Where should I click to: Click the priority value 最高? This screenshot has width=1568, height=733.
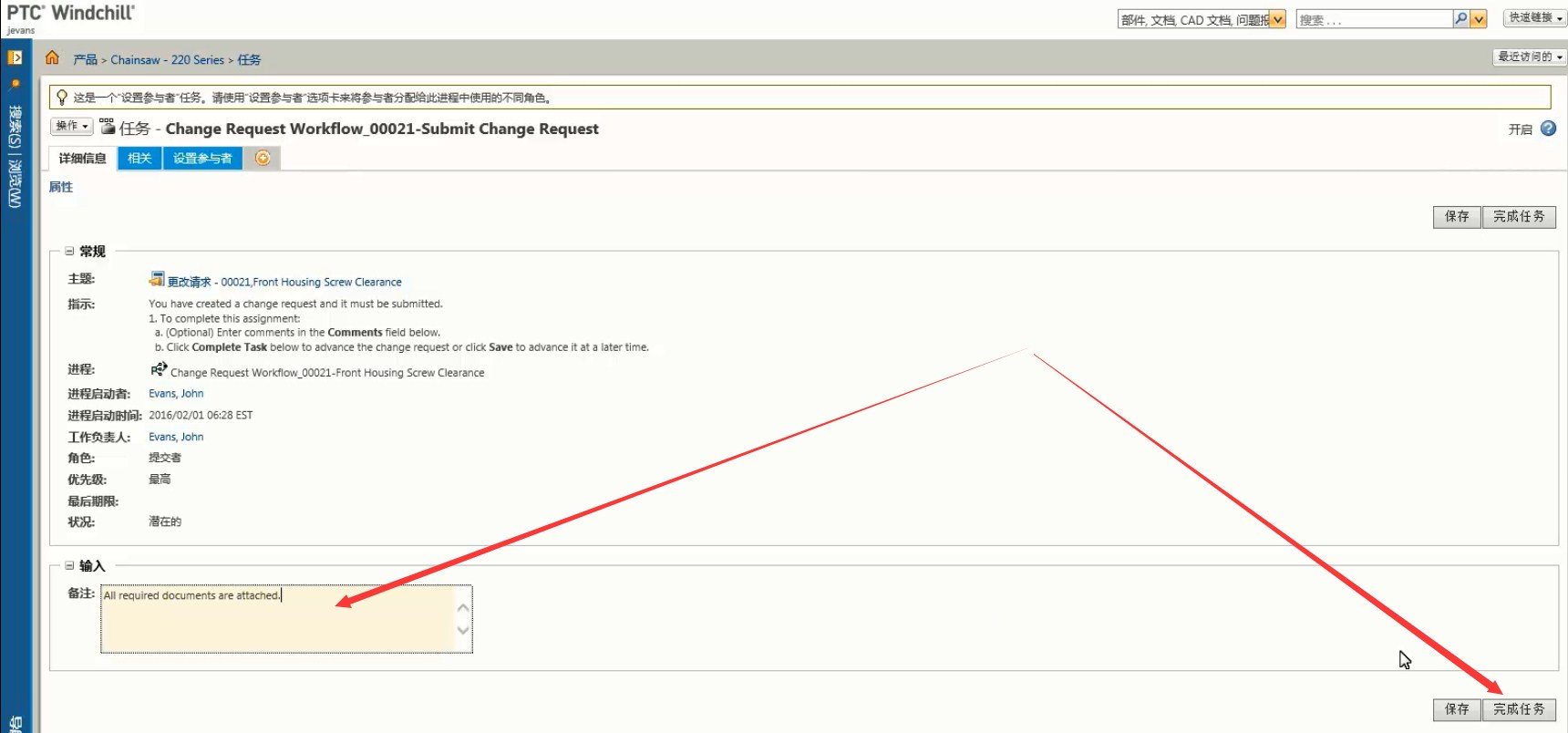160,479
